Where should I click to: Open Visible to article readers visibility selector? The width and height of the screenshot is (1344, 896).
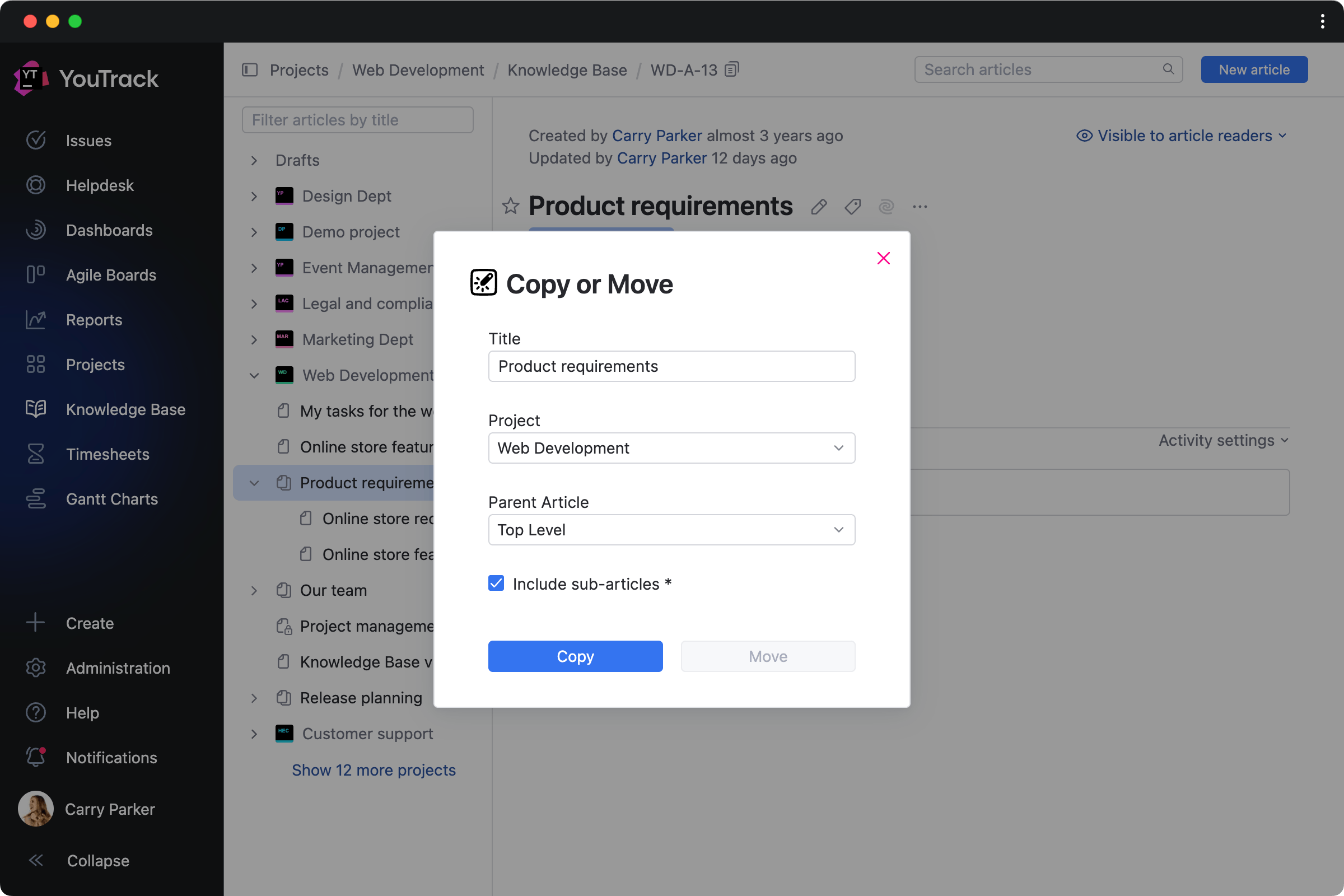click(1181, 136)
